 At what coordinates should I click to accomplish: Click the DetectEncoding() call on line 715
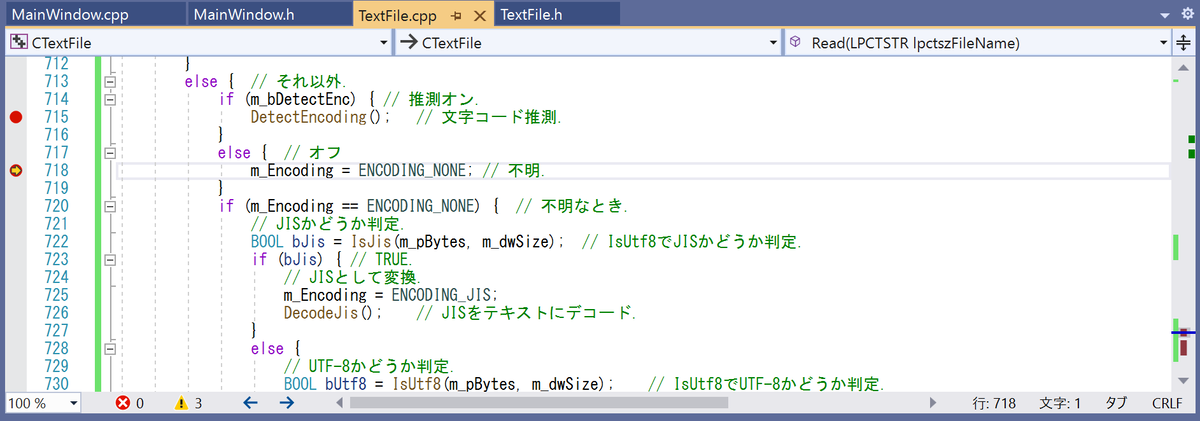pos(320,118)
